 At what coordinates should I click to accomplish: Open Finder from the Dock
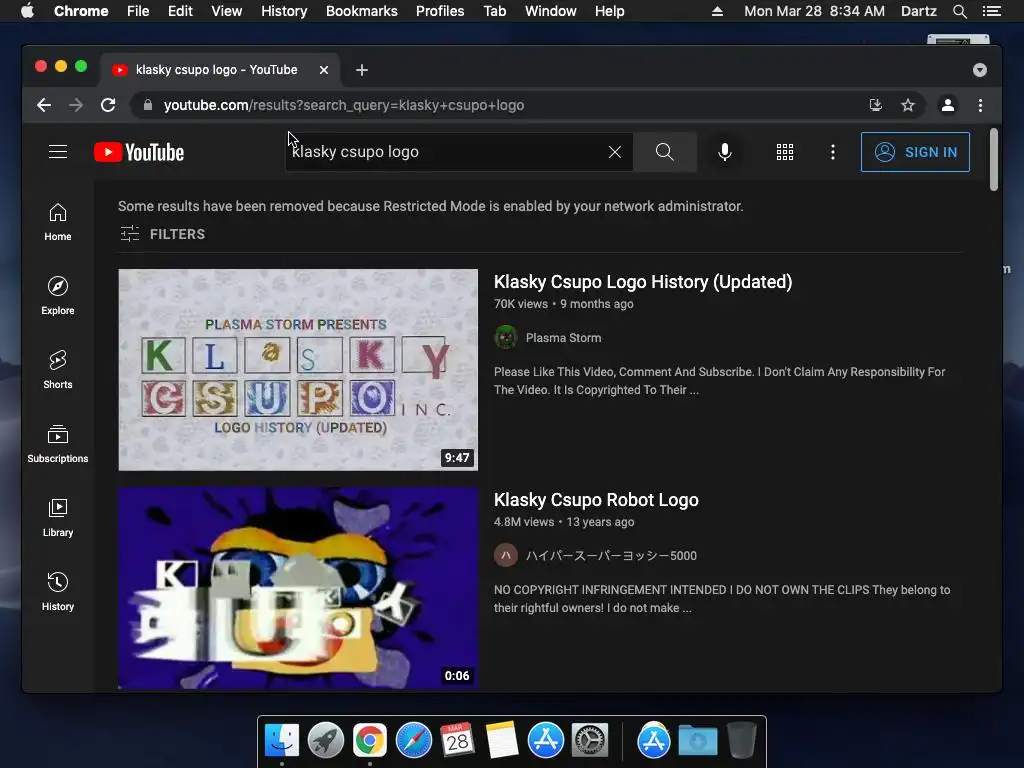282,741
